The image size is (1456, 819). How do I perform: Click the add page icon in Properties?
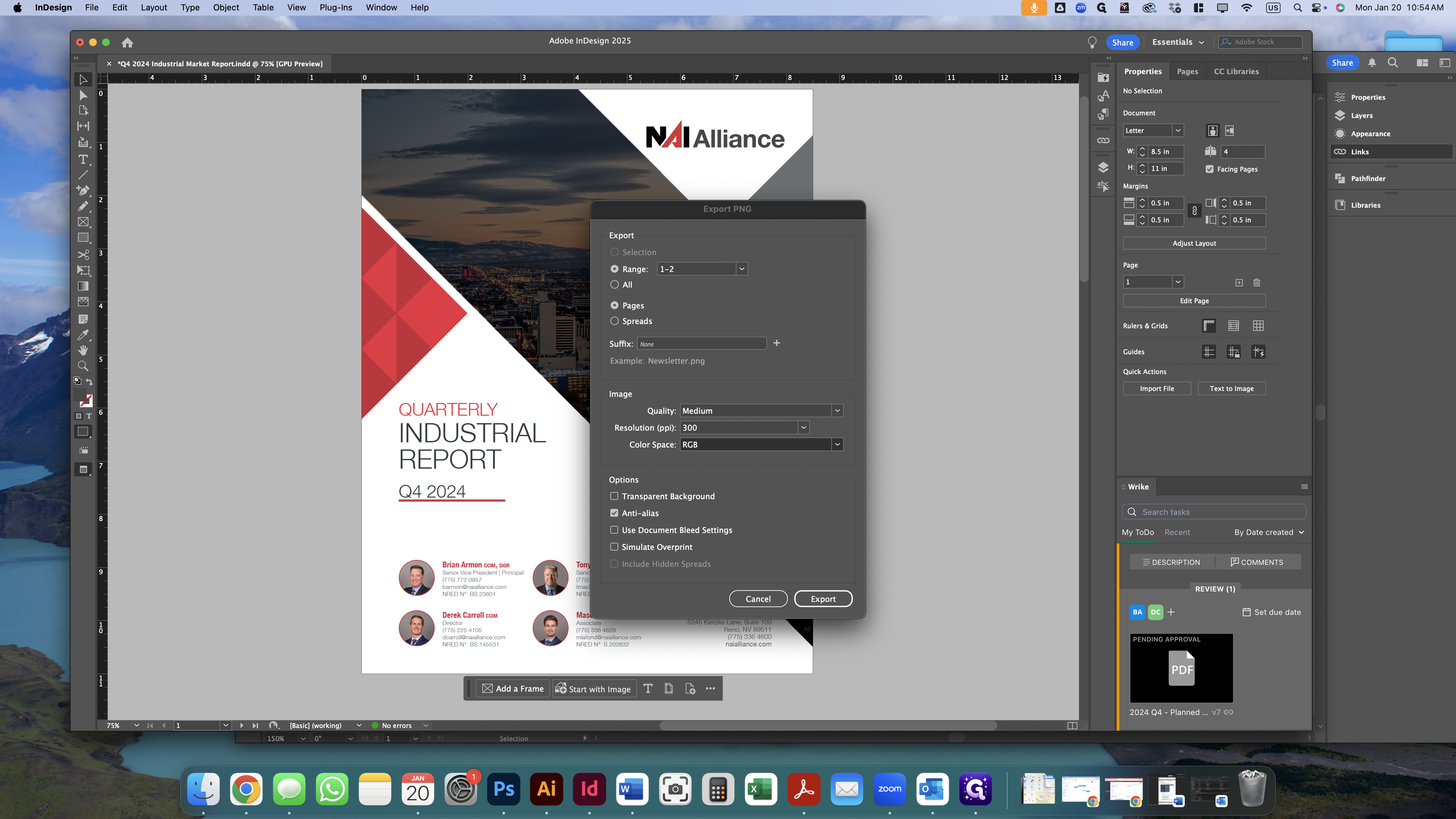[1239, 283]
